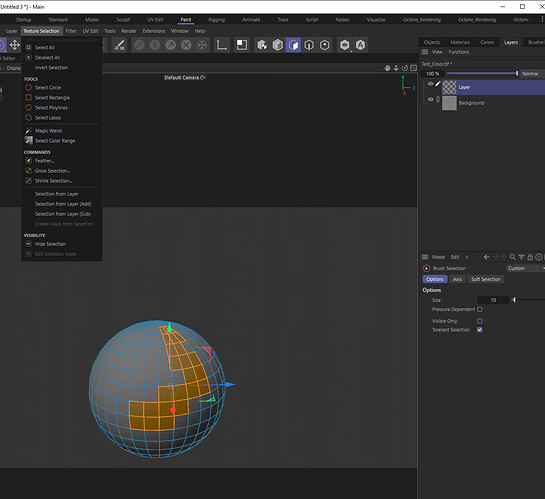The width and height of the screenshot is (545, 499).
Task: Choose Invert Selection menu entry
Action: point(51,67)
